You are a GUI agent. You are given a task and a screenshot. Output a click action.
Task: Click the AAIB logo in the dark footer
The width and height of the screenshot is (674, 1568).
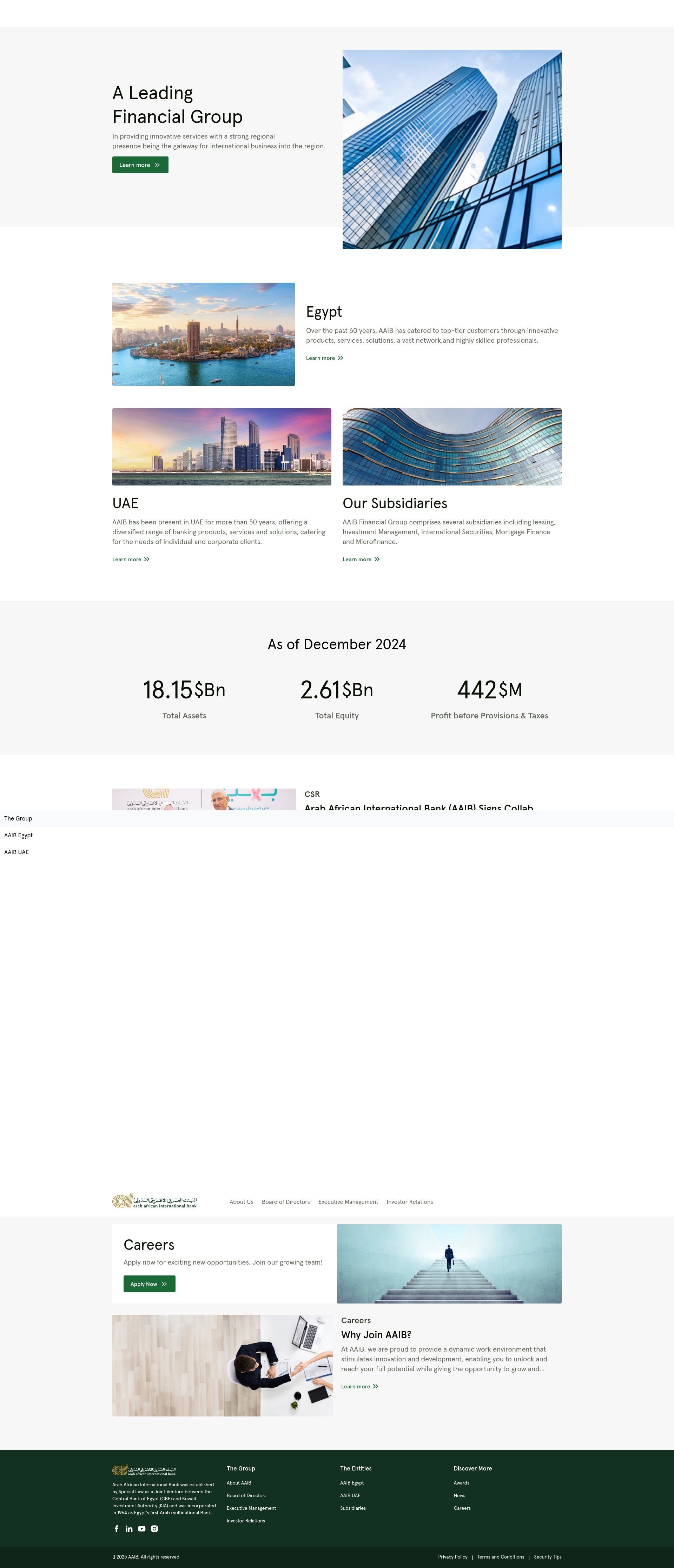tap(144, 1470)
